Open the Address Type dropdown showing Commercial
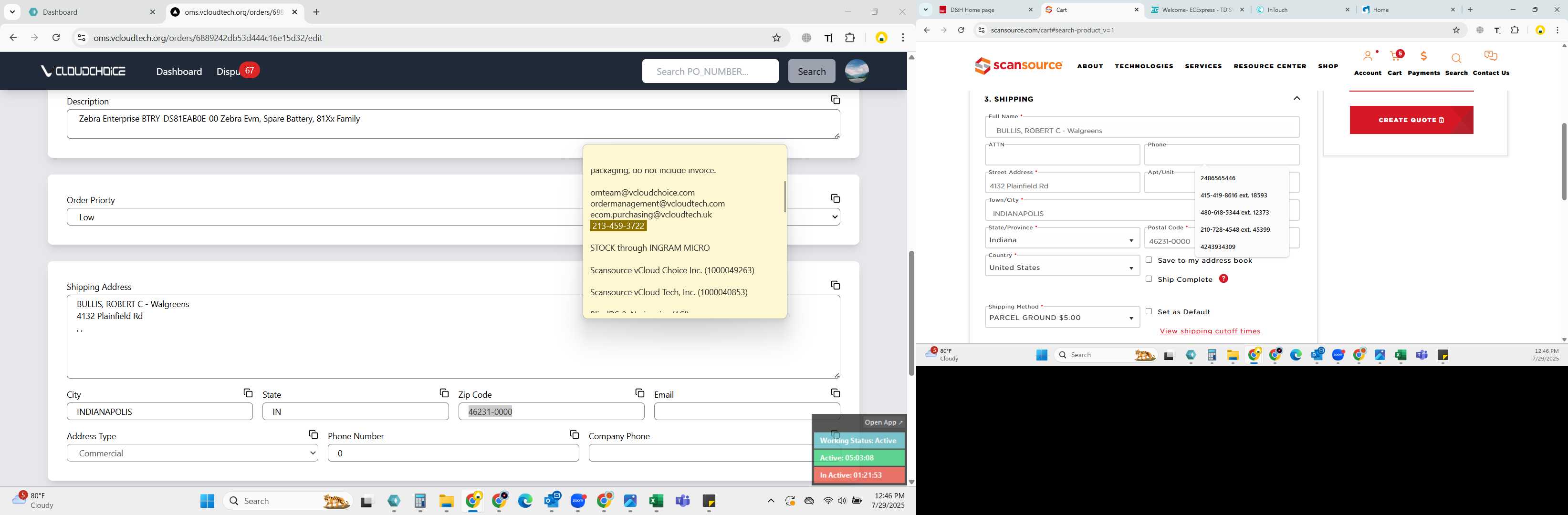This screenshot has width=1568, height=515. (192, 453)
